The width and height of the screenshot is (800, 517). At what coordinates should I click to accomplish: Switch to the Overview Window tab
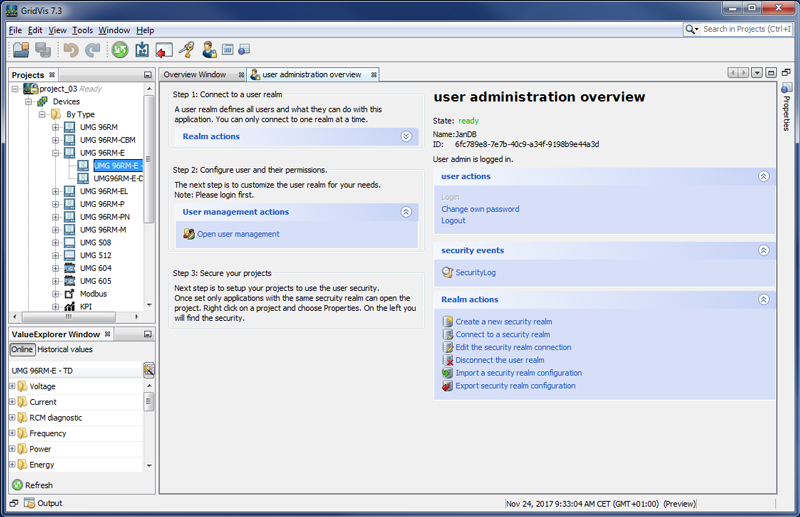(195, 75)
